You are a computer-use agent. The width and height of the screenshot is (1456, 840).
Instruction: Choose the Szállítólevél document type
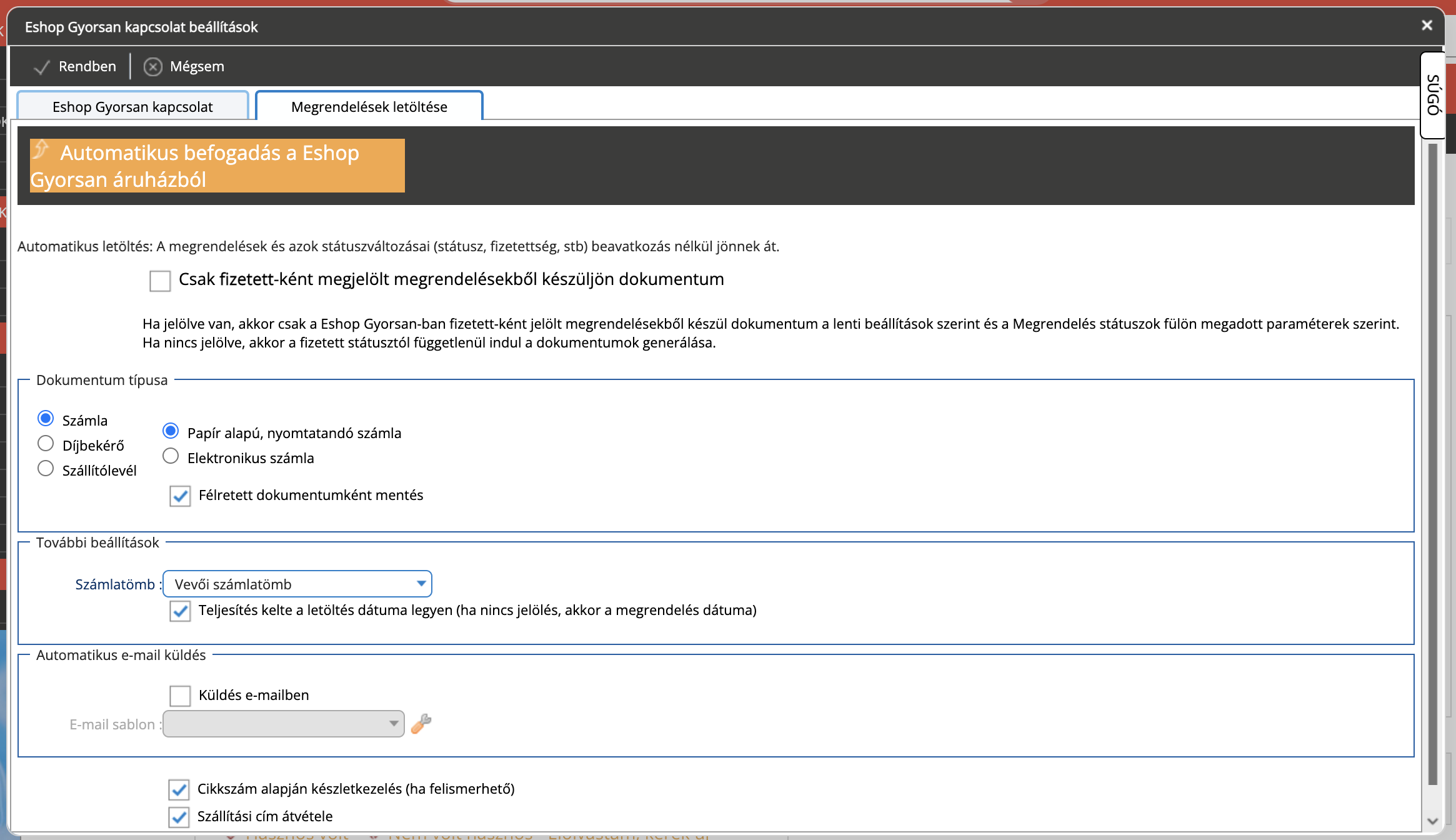pyautogui.click(x=46, y=468)
